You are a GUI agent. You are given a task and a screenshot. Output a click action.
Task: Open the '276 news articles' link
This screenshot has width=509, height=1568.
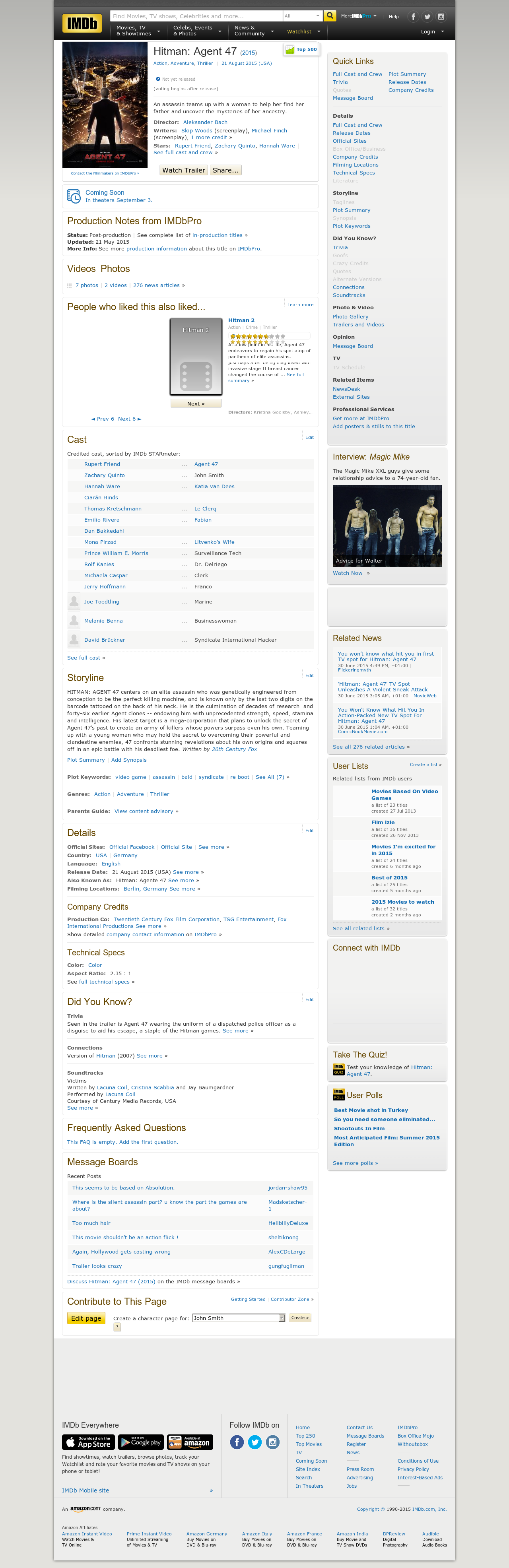tap(156, 285)
